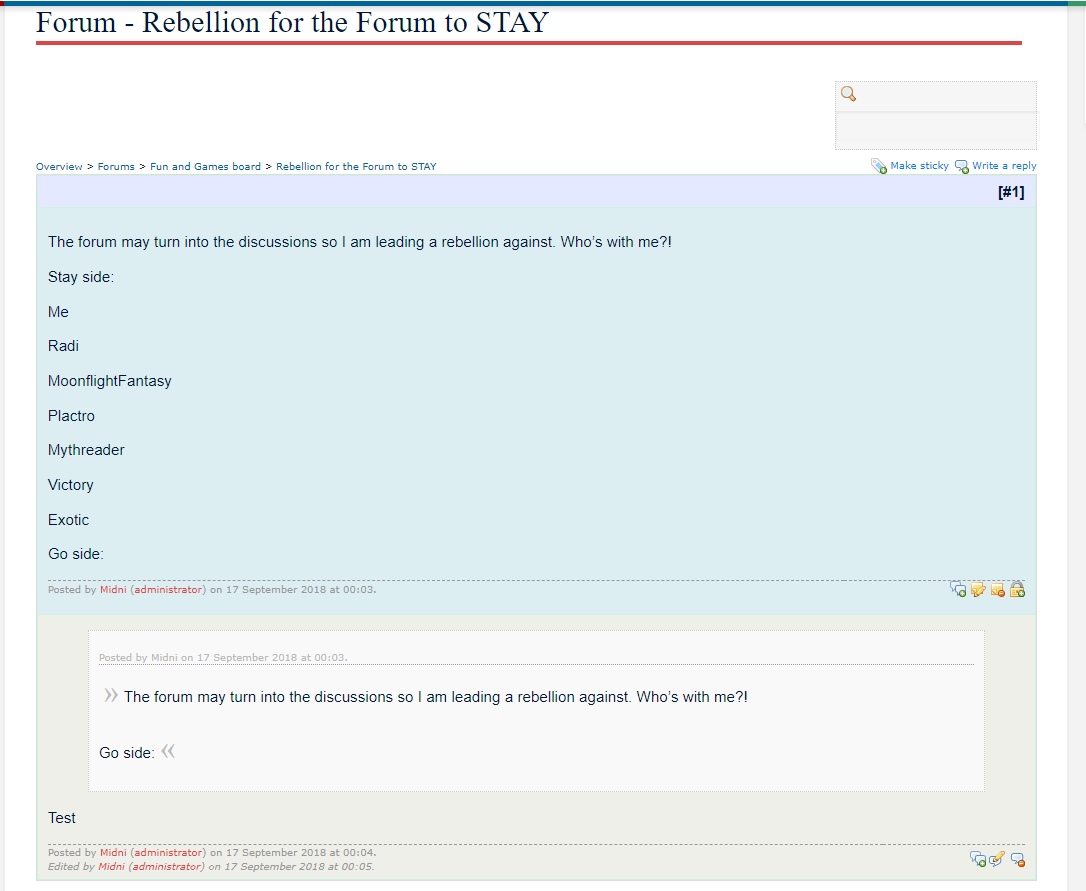Open the Make sticky text link
This screenshot has width=1086, height=891.
(x=919, y=166)
